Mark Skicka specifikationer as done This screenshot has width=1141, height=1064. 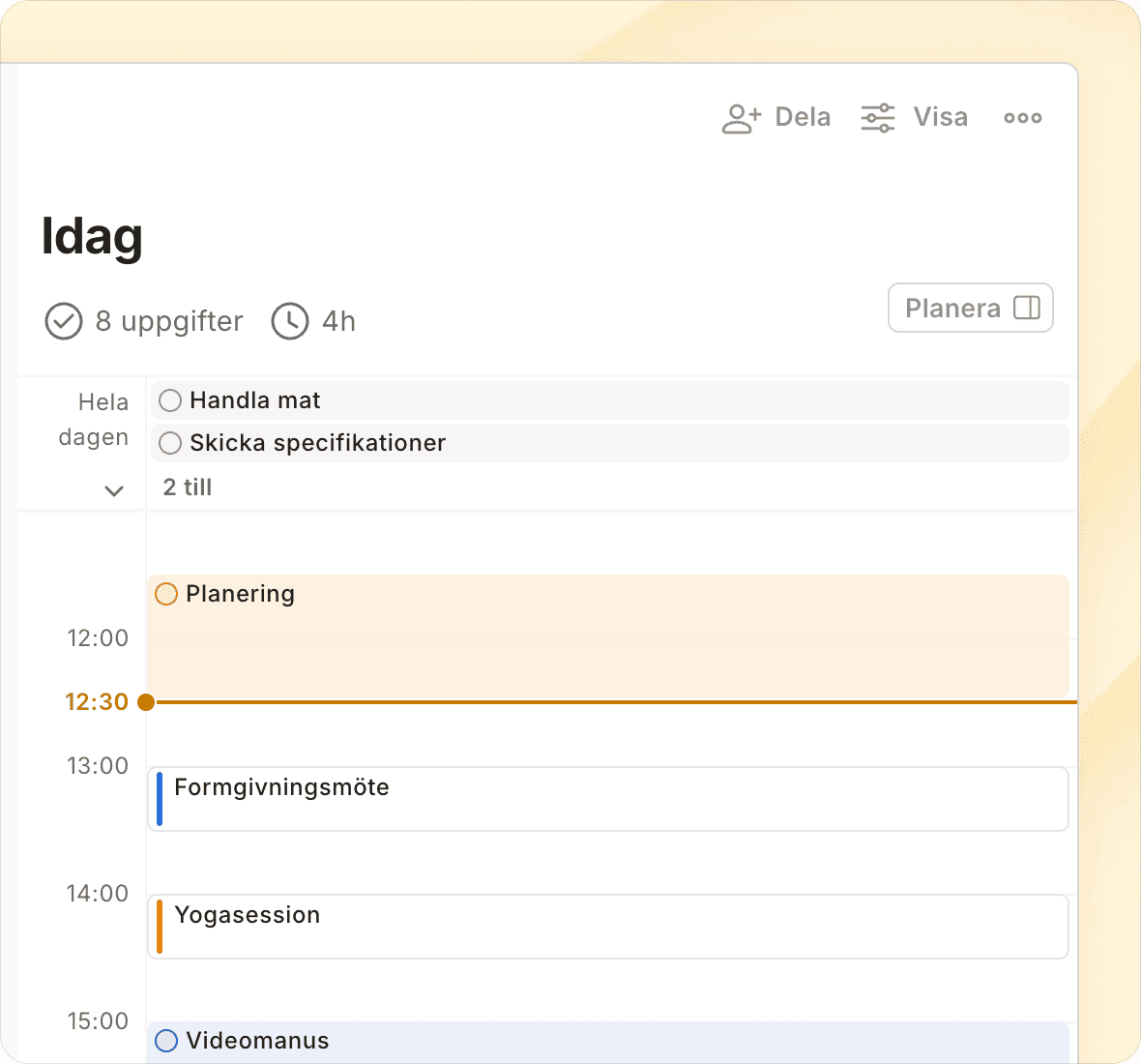170,443
